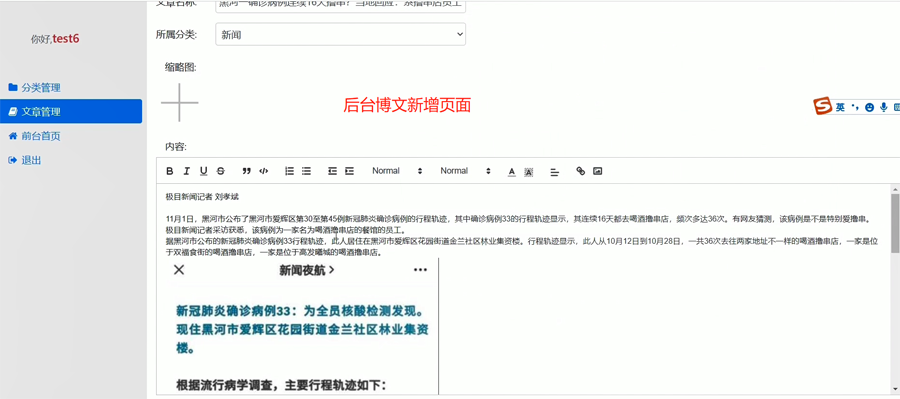
Task: Open the text background color picker
Action: [529, 171]
